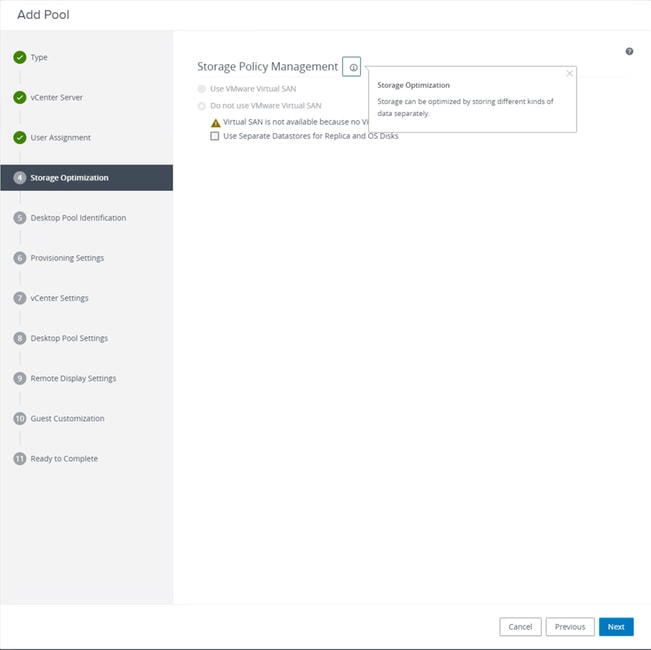This screenshot has width=651, height=650.
Task: Click the step 6 number badge
Action: [20, 258]
